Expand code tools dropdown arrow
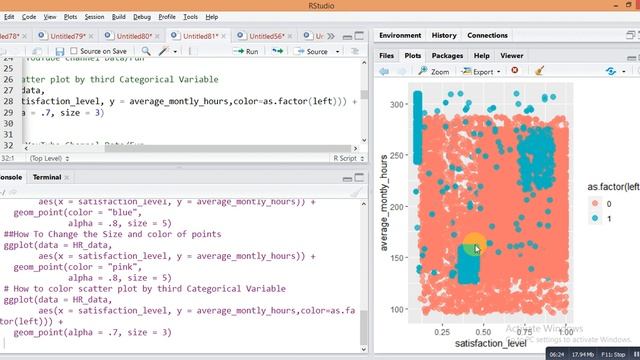The width and height of the screenshot is (640, 360). [x=175, y=52]
